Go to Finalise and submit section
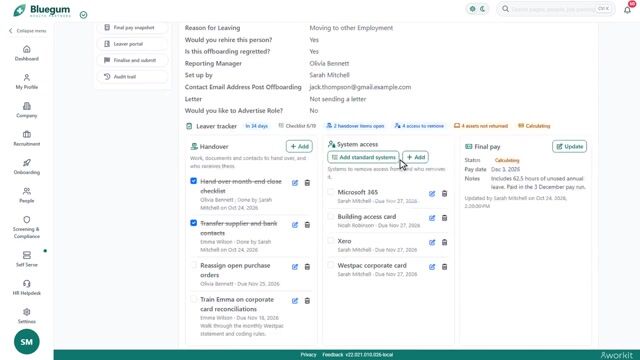 [x=133, y=60]
